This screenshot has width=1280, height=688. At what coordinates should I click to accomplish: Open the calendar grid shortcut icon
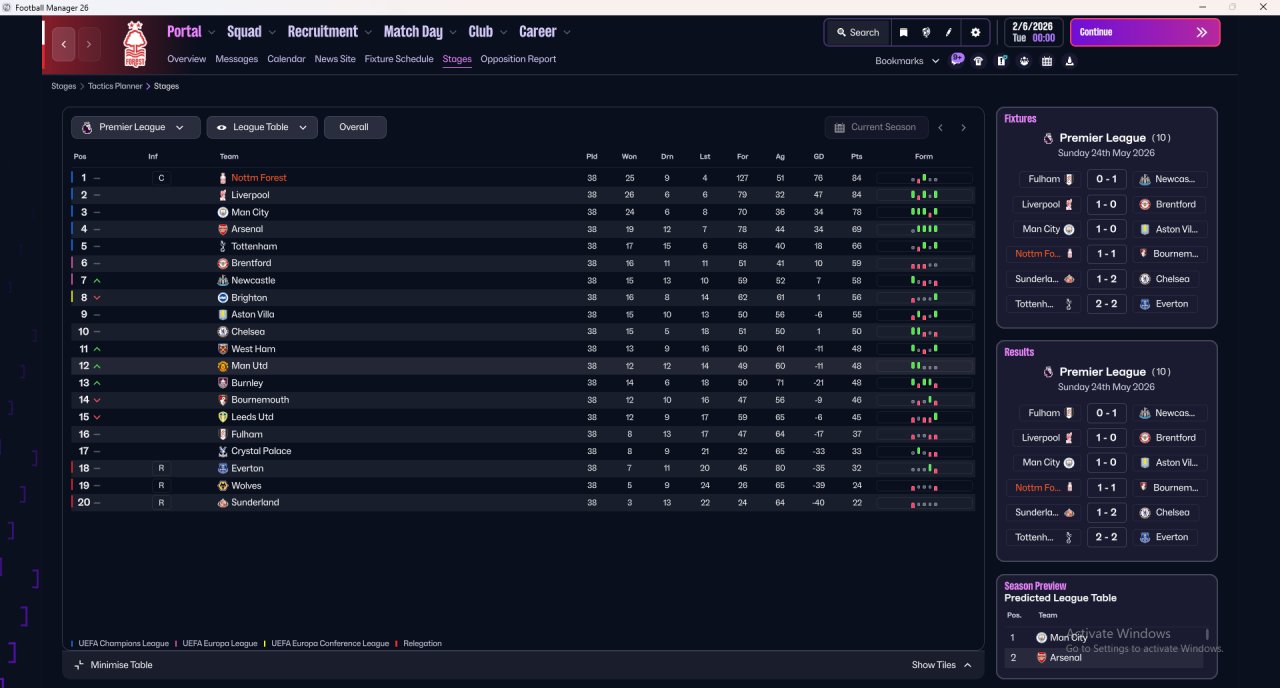point(1047,61)
